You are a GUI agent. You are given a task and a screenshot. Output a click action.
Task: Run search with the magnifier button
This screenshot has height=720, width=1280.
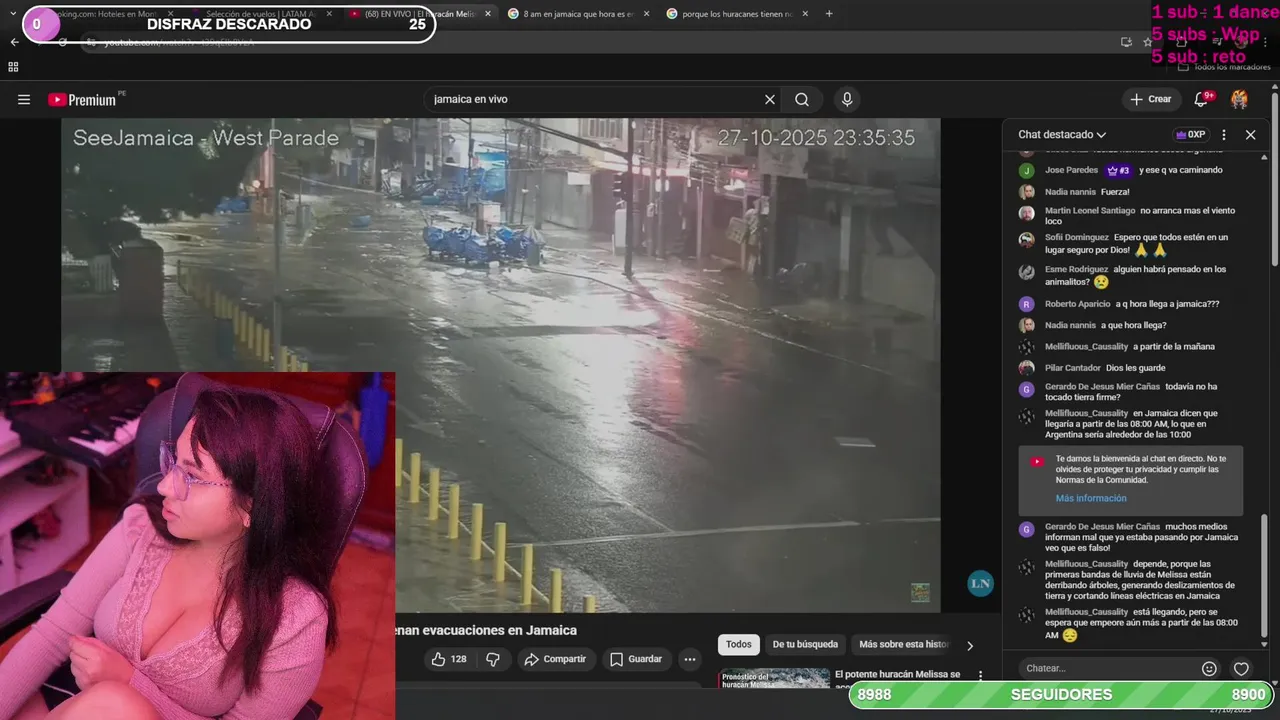[802, 99]
